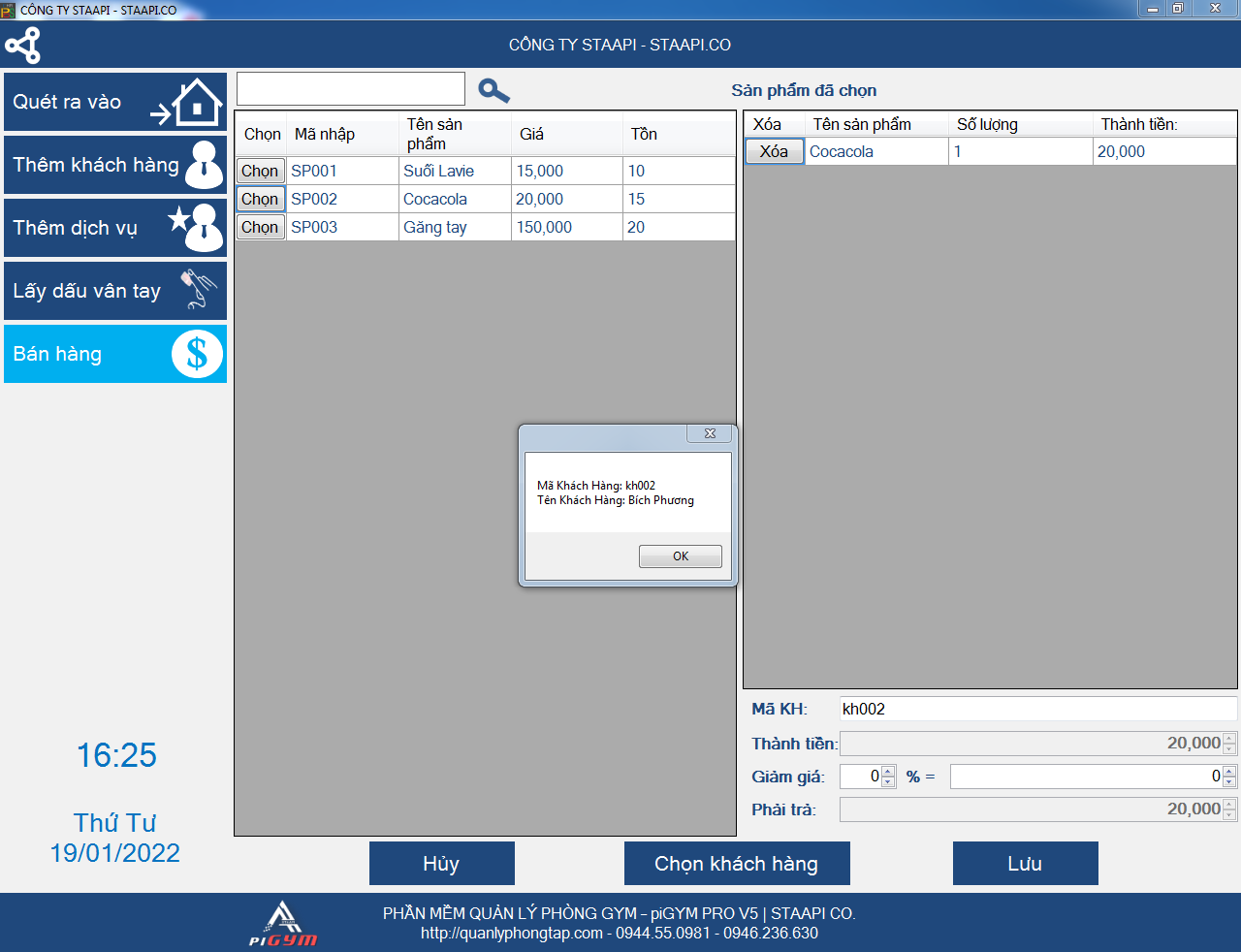Select Chọn for Găng tay row
1241x952 pixels.
coord(260,227)
